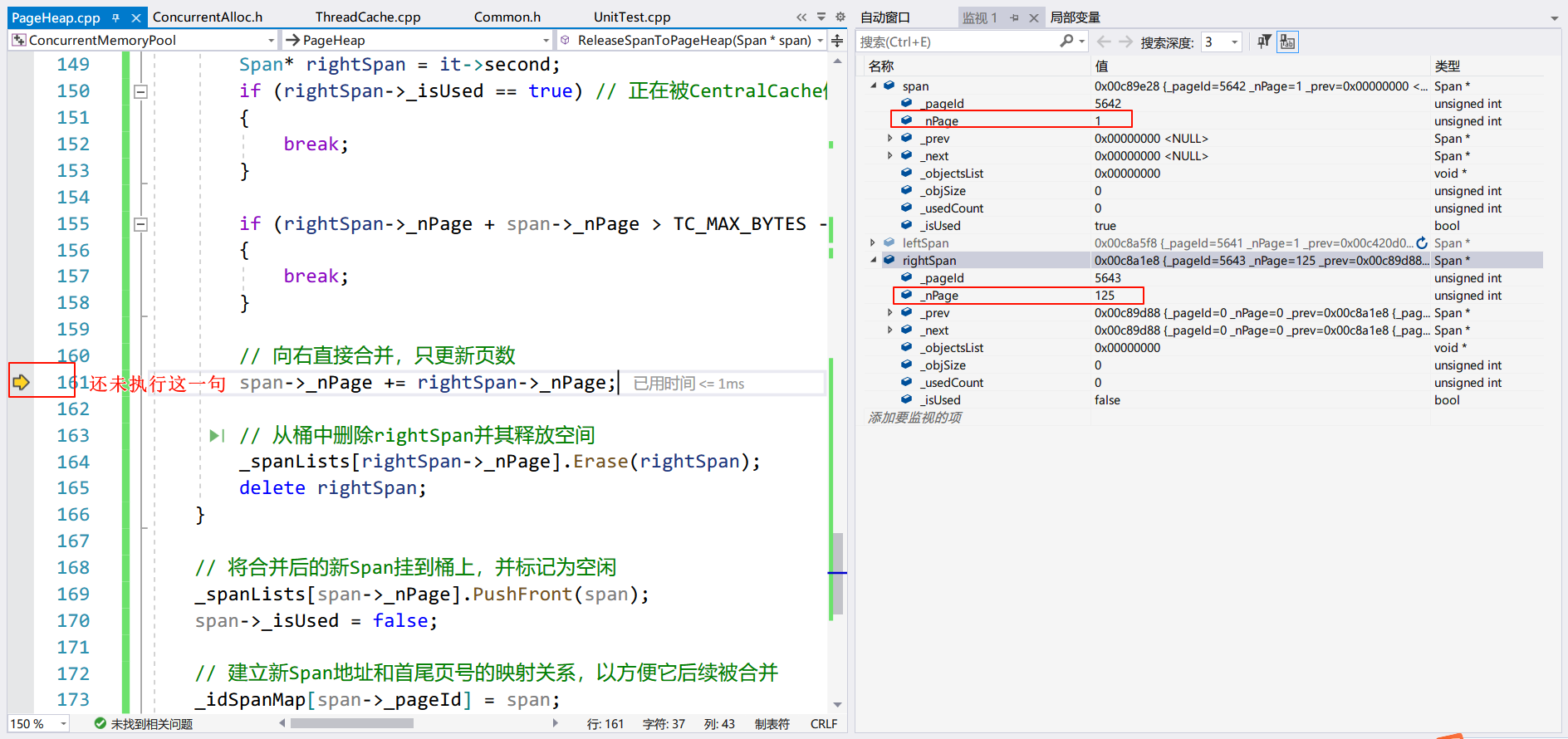The width and height of the screenshot is (1568, 739).
Task: Toggle the watch window column tab button
Action: coord(1287,42)
